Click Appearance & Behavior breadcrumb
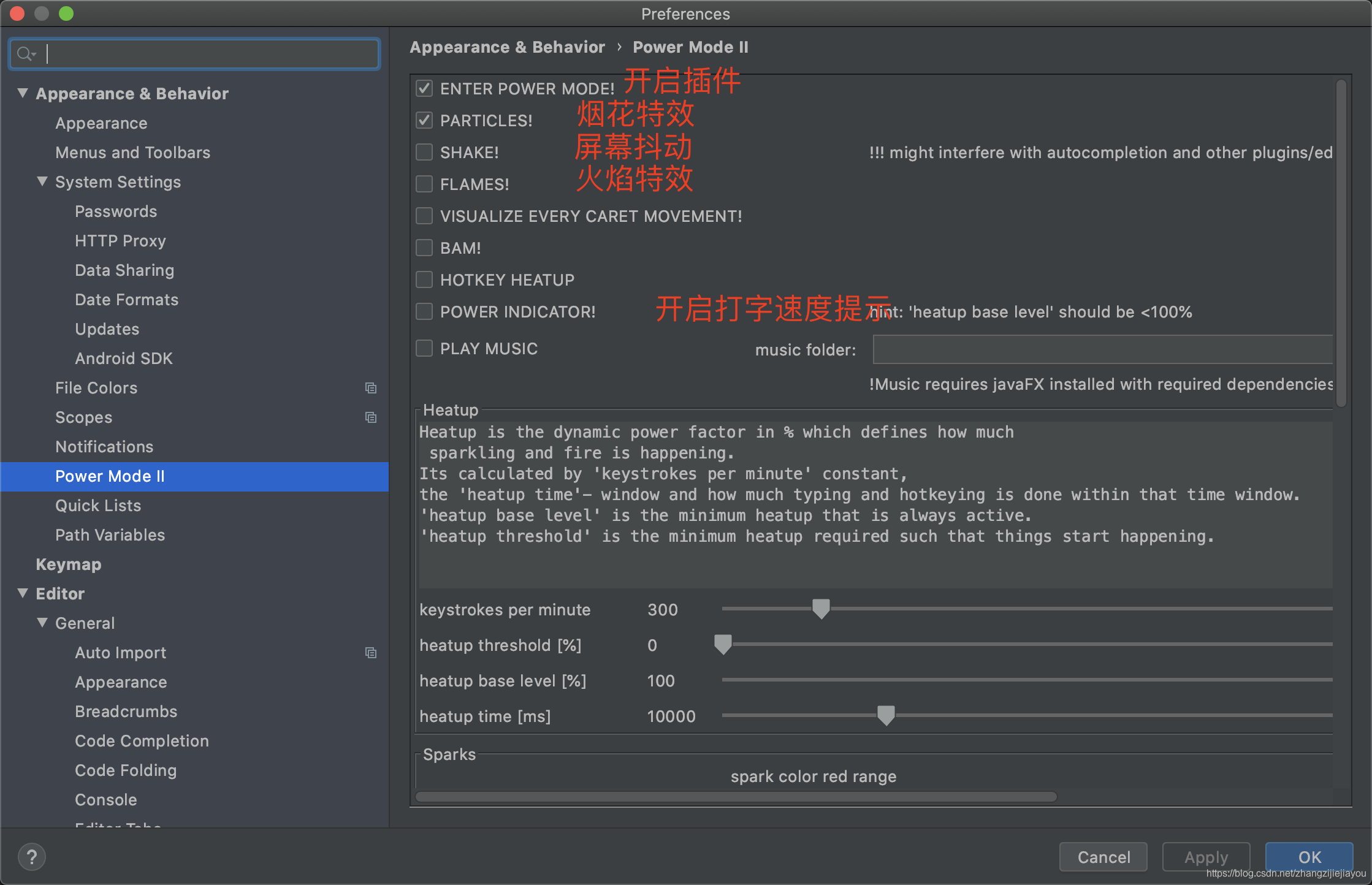1372x885 pixels. click(x=507, y=47)
